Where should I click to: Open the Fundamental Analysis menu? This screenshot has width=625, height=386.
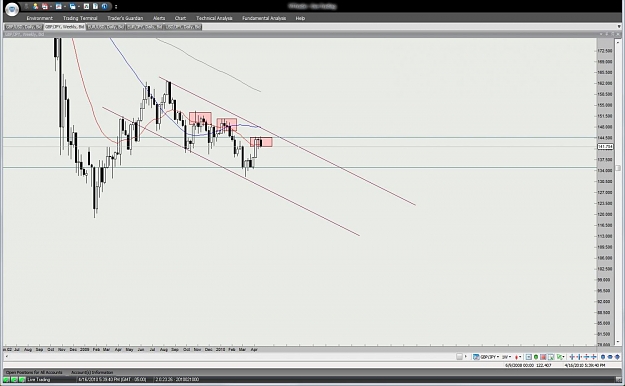pyautogui.click(x=264, y=18)
